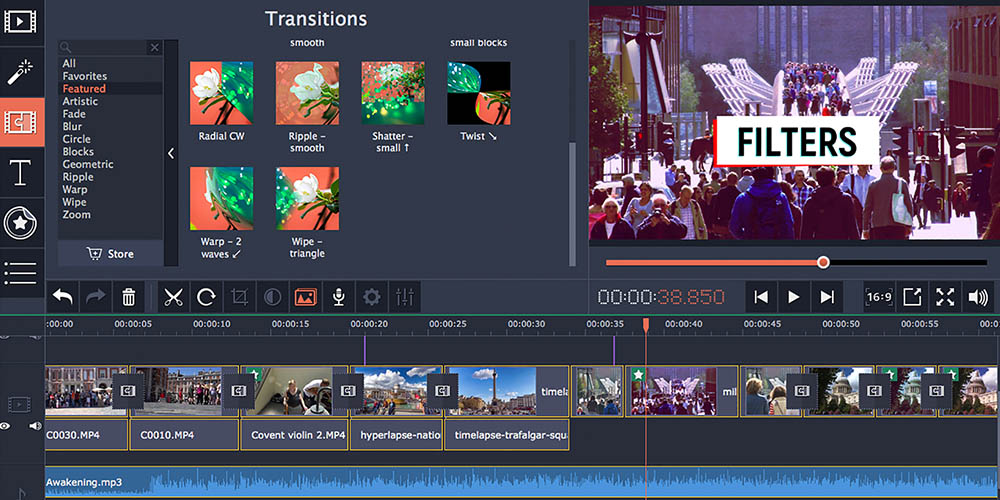The width and height of the screenshot is (1000, 500).
Task: Play the preview video
Action: [794, 297]
